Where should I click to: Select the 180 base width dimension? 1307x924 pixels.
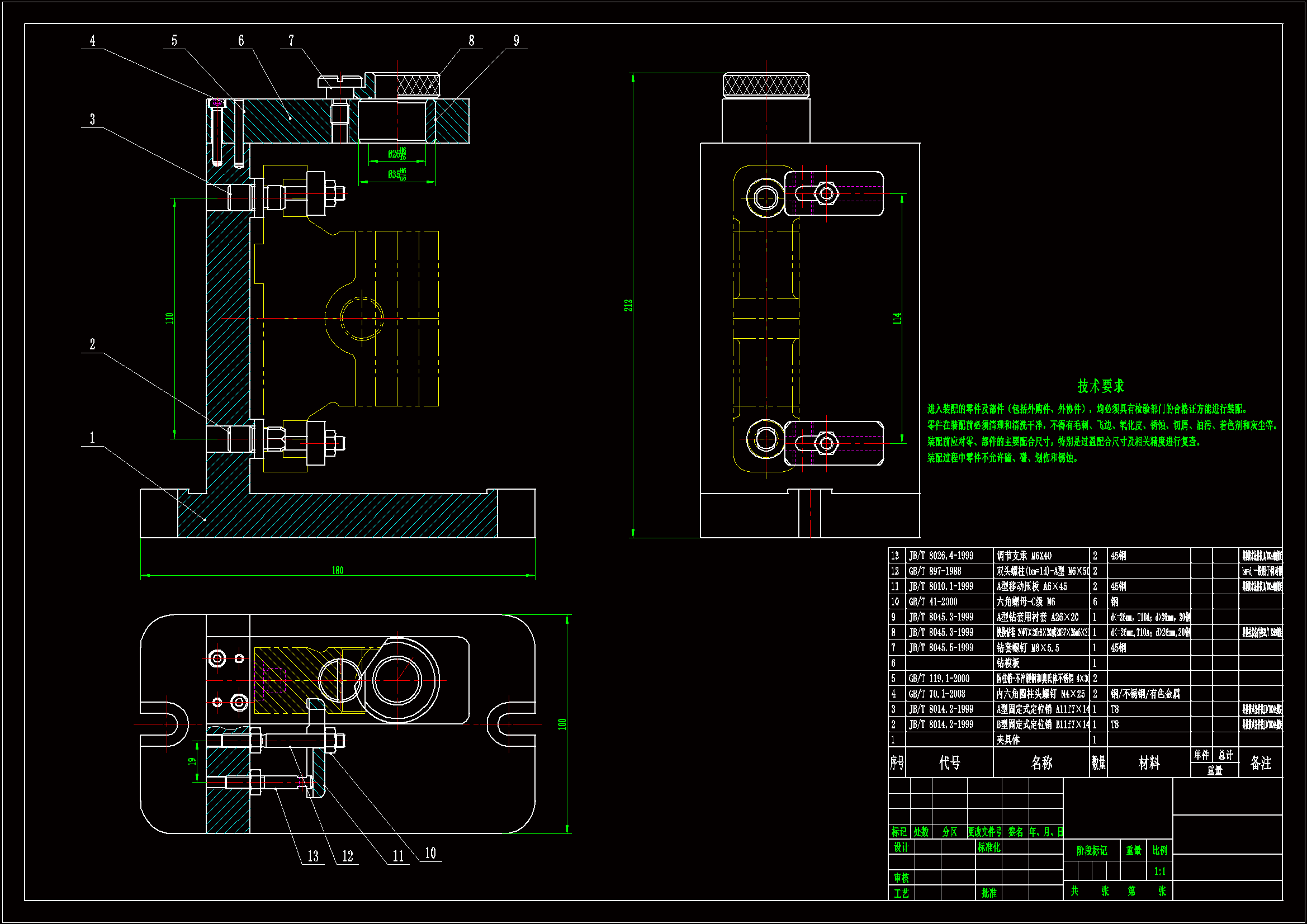point(338,571)
